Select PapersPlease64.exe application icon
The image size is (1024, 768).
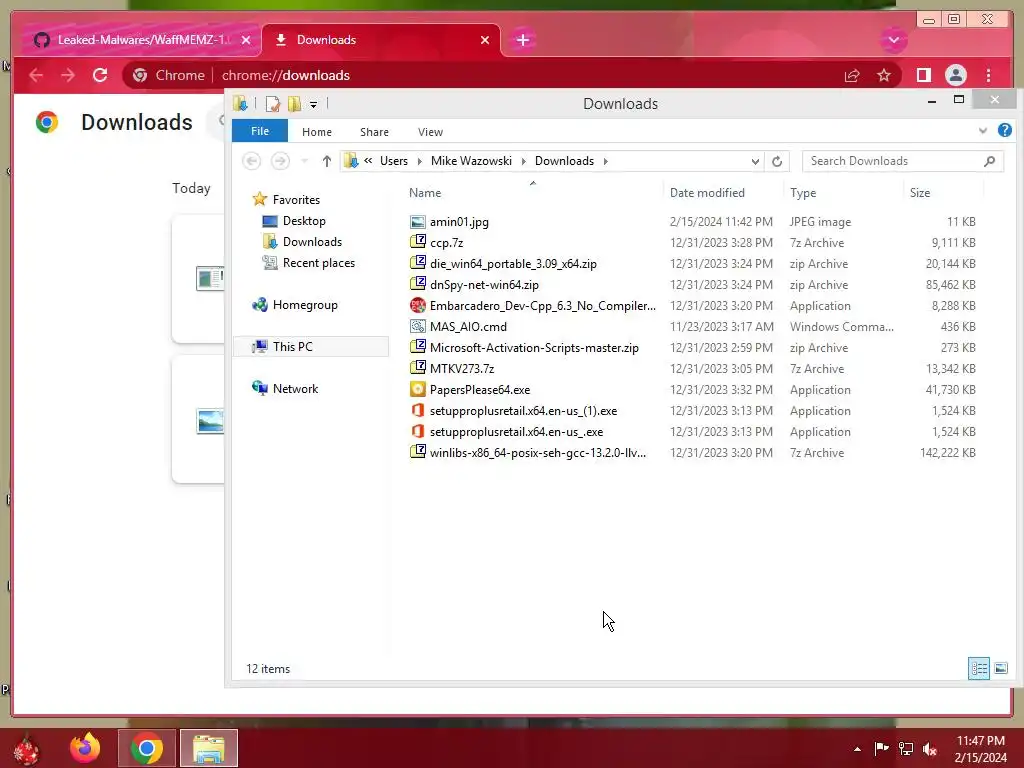coord(417,389)
